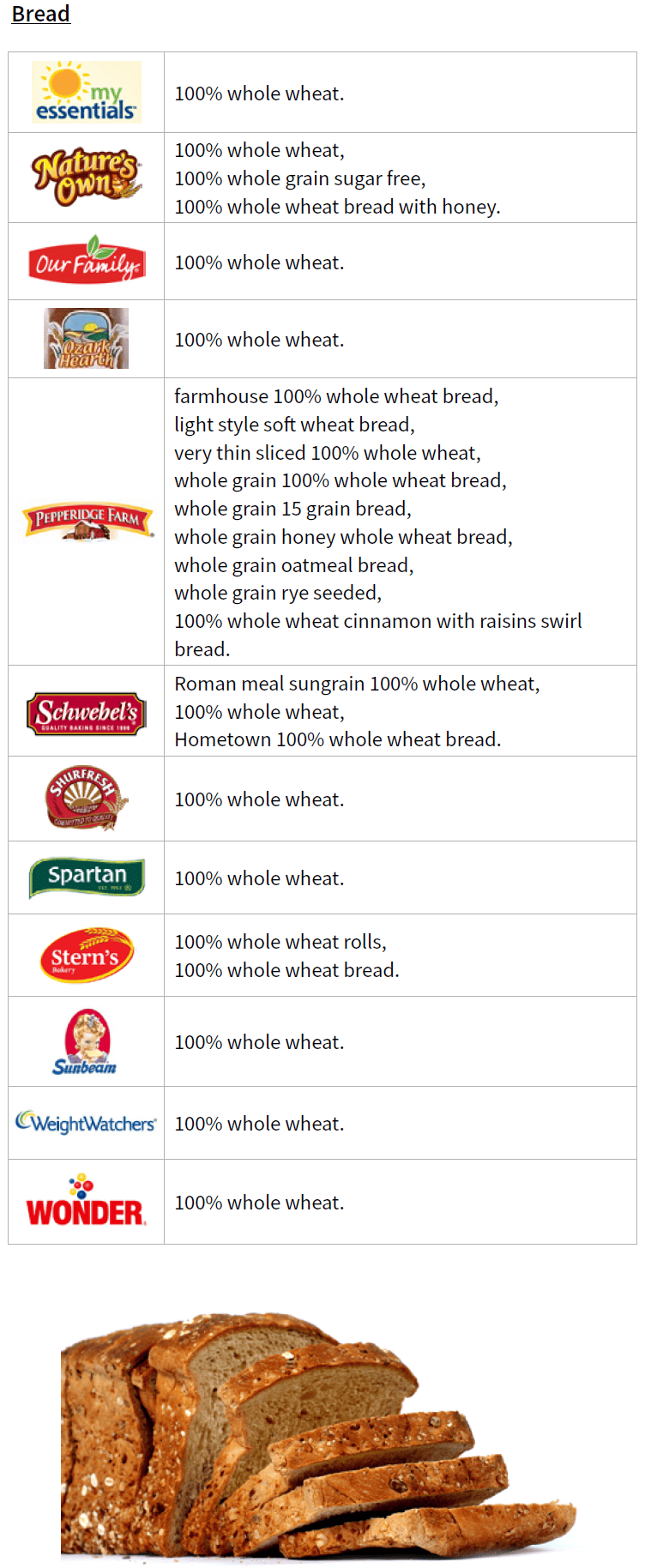The width and height of the screenshot is (645, 1568).
Task: Click "whole grain 15 grain bread" line
Action: (x=292, y=509)
